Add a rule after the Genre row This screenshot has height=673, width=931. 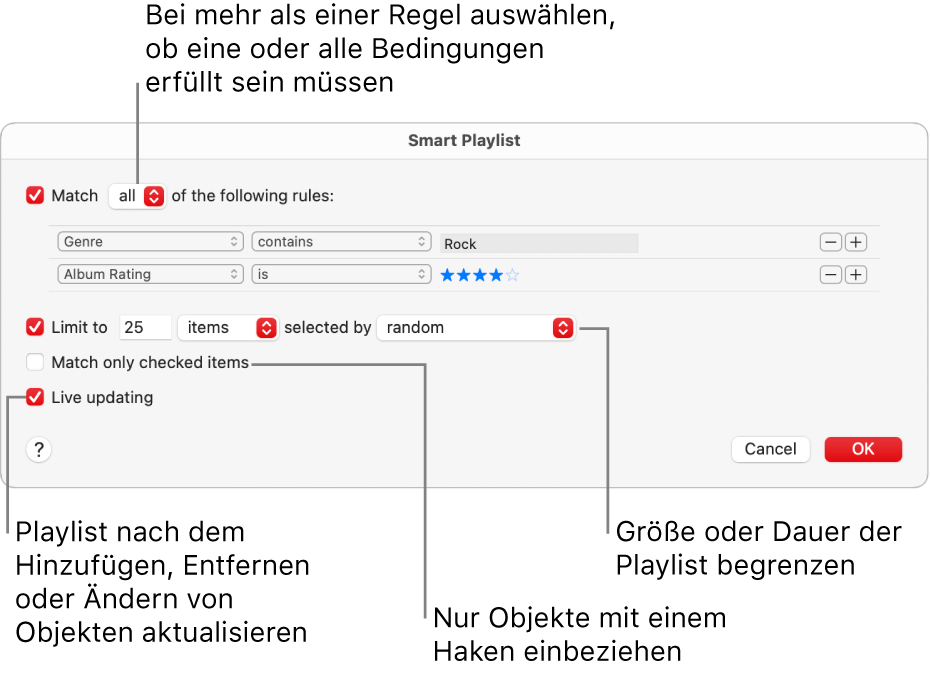click(x=855, y=242)
